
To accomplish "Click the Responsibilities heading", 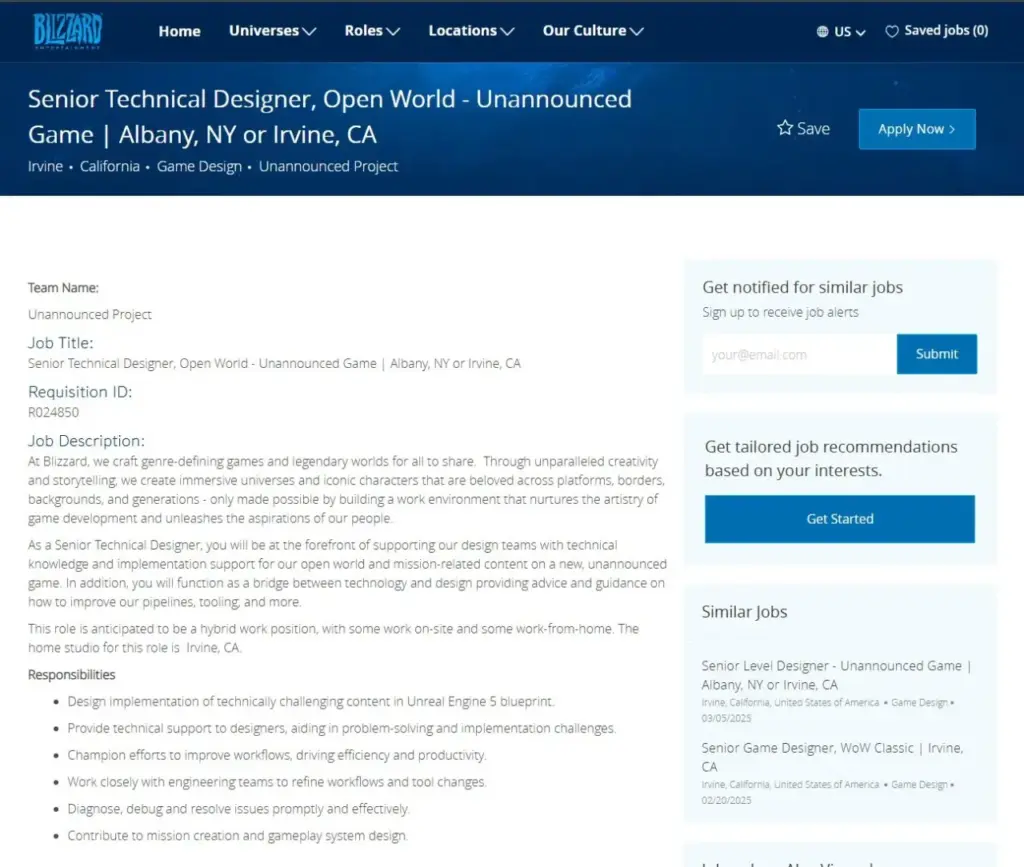I will click(x=72, y=675).
